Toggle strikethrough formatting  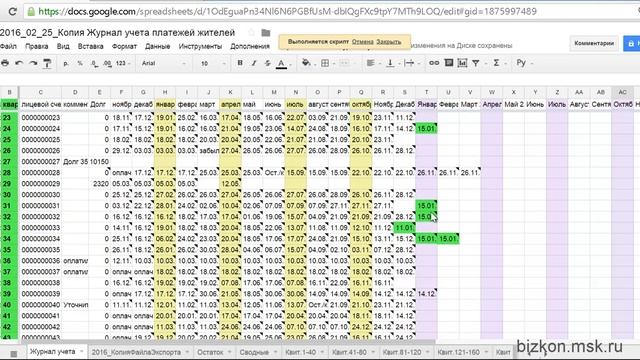(267, 63)
